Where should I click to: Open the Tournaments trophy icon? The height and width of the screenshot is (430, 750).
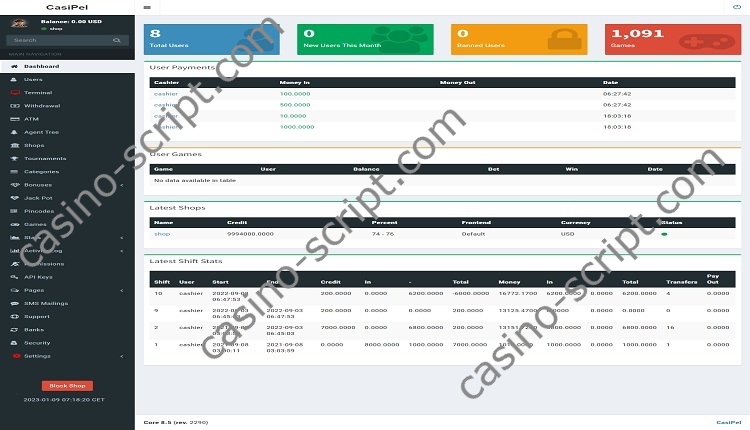(14, 158)
